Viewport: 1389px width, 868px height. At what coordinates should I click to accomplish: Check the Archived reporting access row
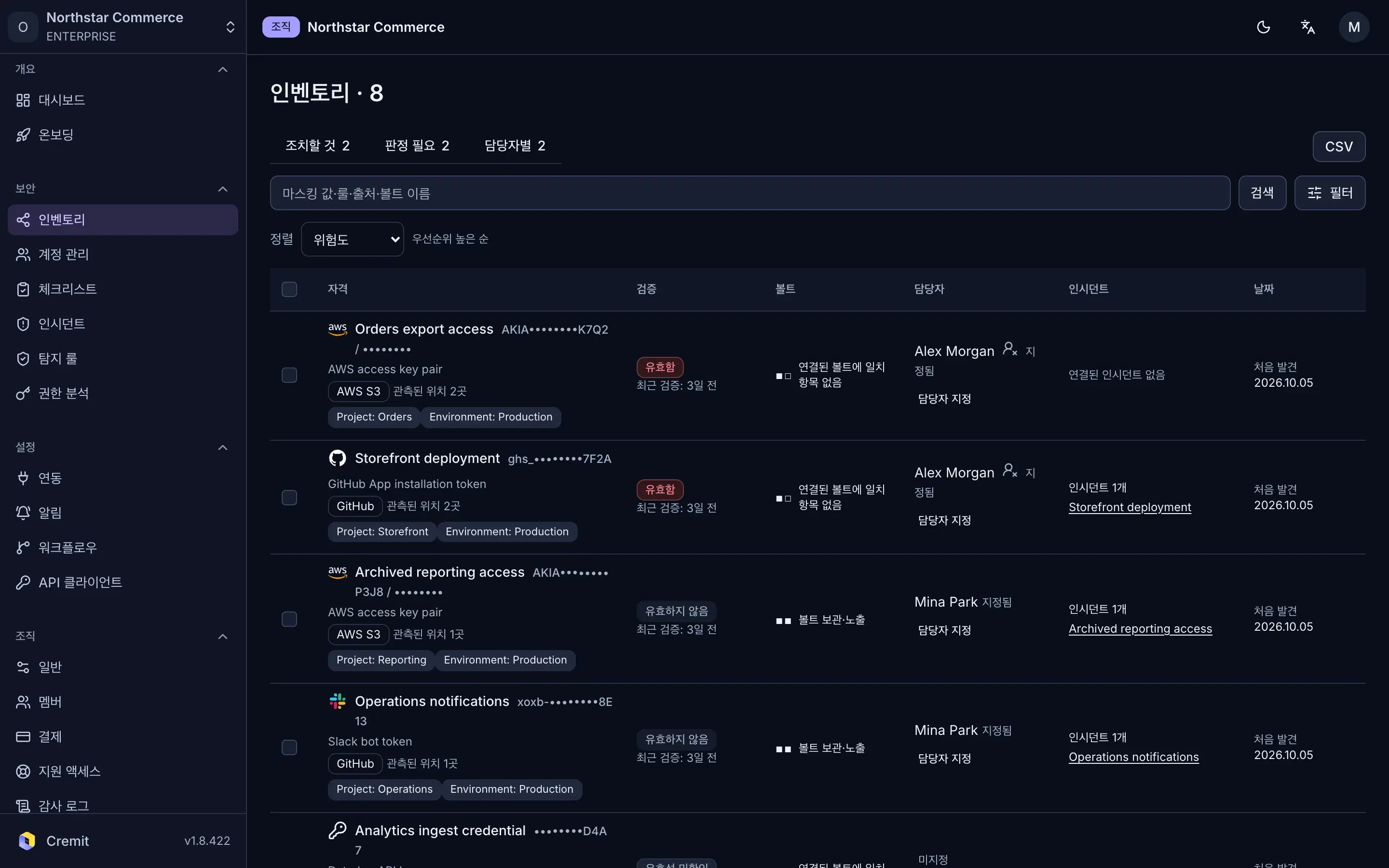[x=289, y=619]
